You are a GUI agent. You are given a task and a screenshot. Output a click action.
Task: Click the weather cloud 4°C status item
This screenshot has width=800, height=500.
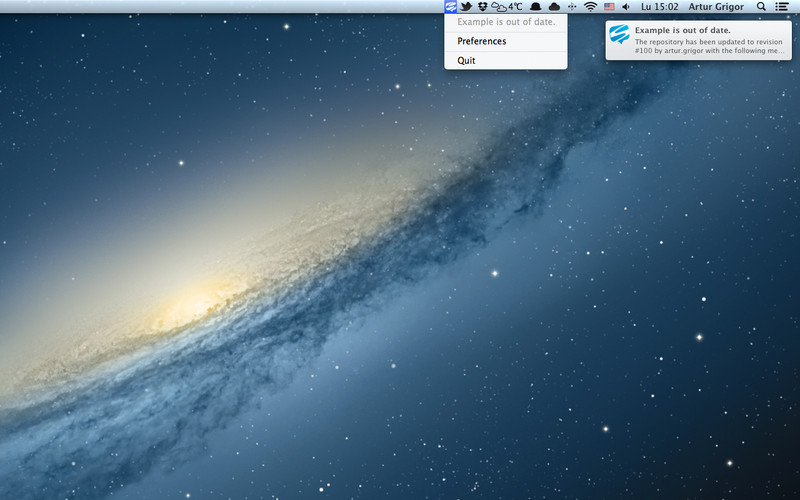click(x=507, y=7)
